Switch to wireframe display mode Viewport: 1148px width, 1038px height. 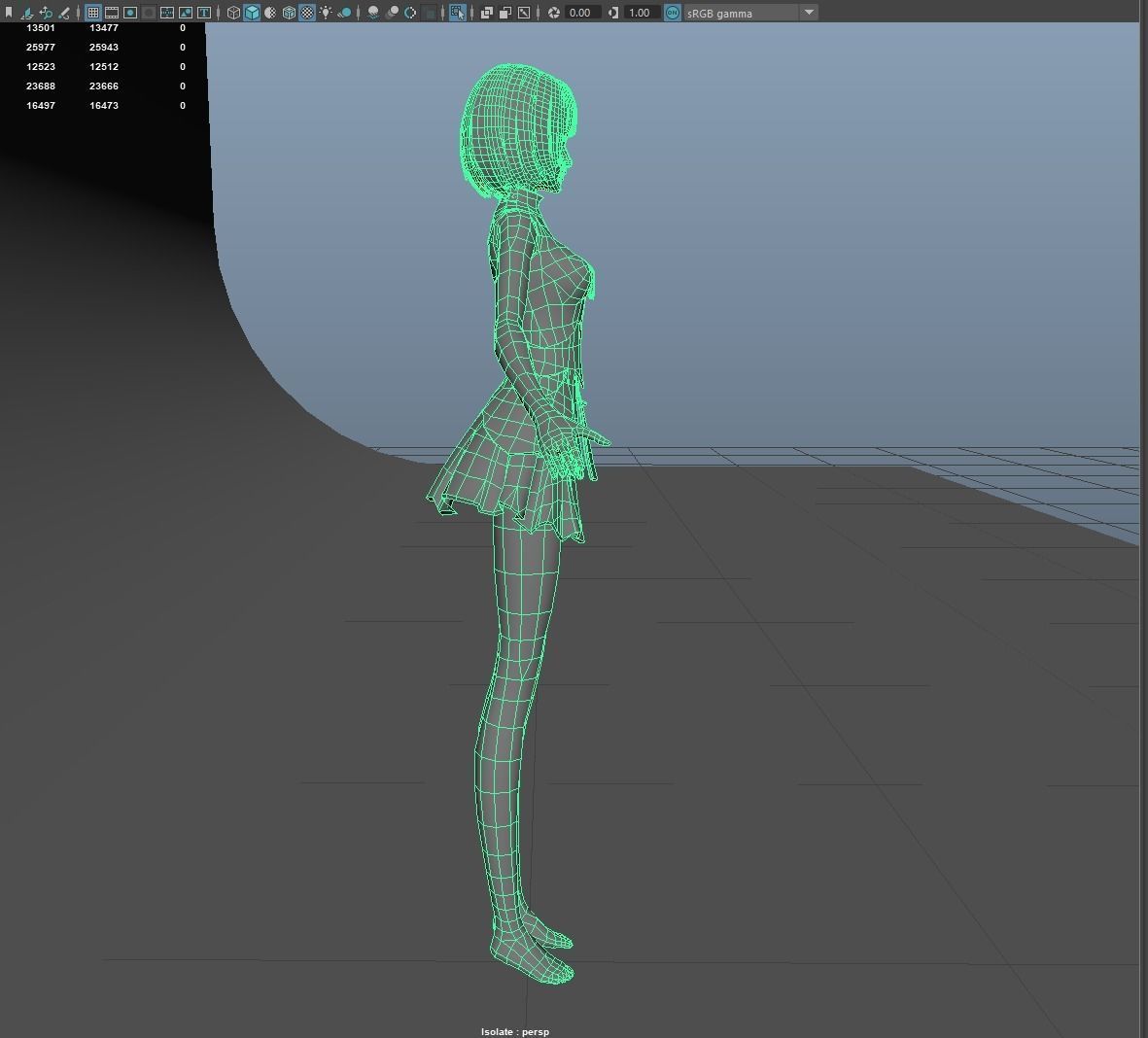pos(233,13)
